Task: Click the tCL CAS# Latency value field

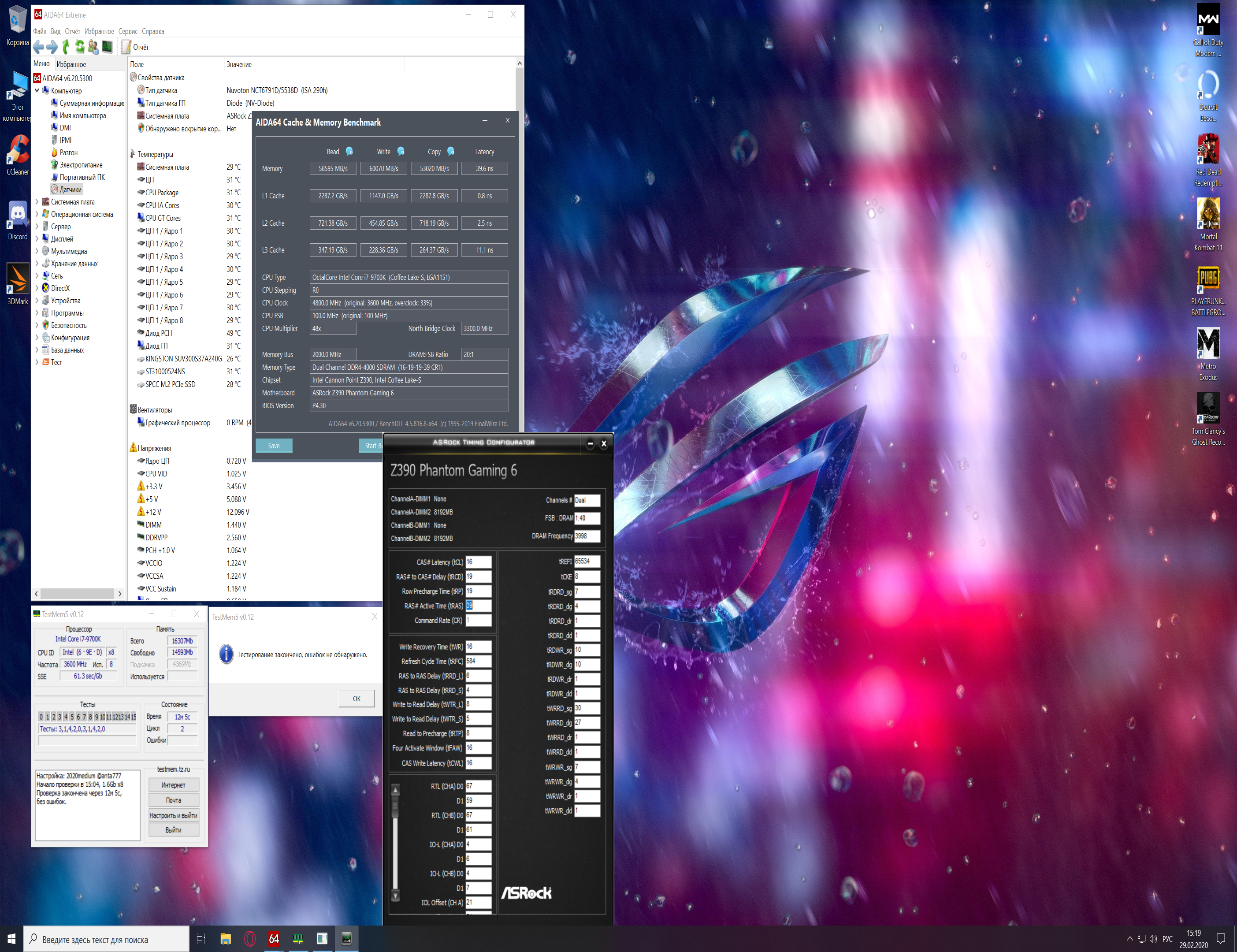Action: 478,562
